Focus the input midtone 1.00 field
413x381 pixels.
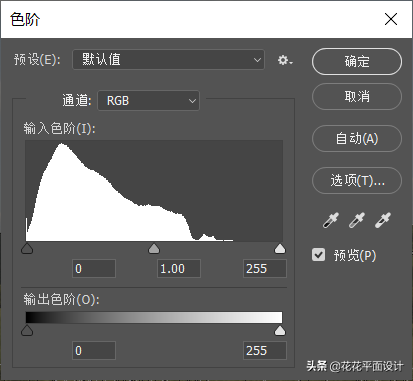[179, 269]
